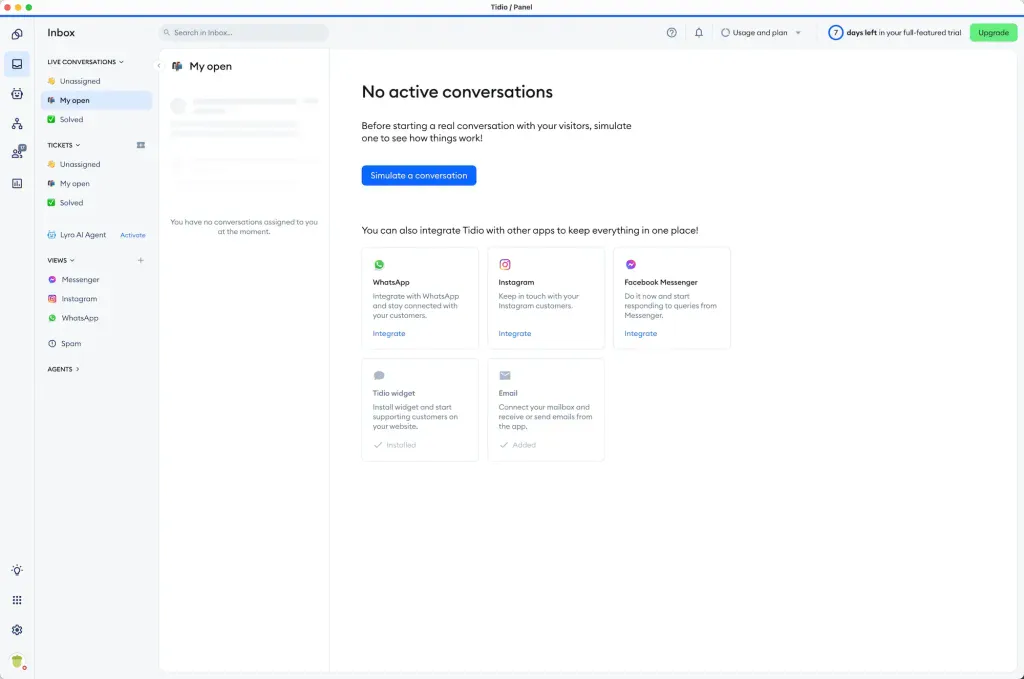Click the WhatsApp logo in integration card

379,264
